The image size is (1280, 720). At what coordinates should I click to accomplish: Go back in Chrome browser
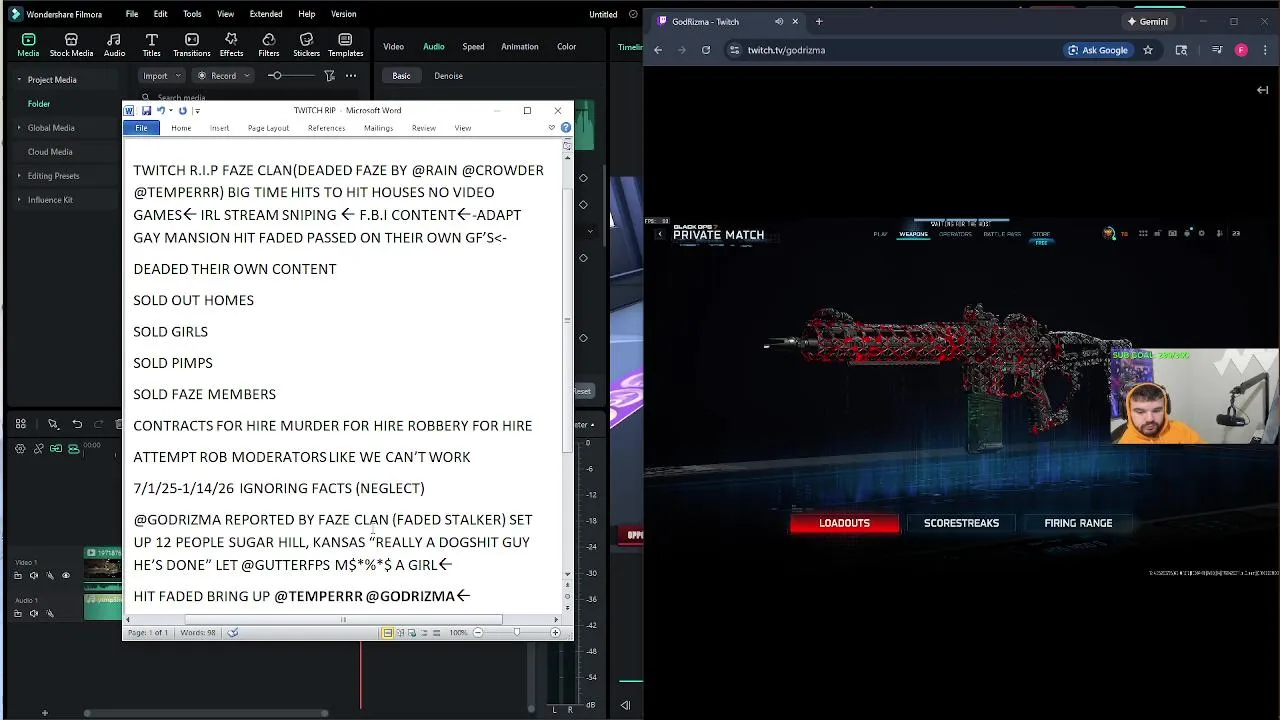click(658, 50)
